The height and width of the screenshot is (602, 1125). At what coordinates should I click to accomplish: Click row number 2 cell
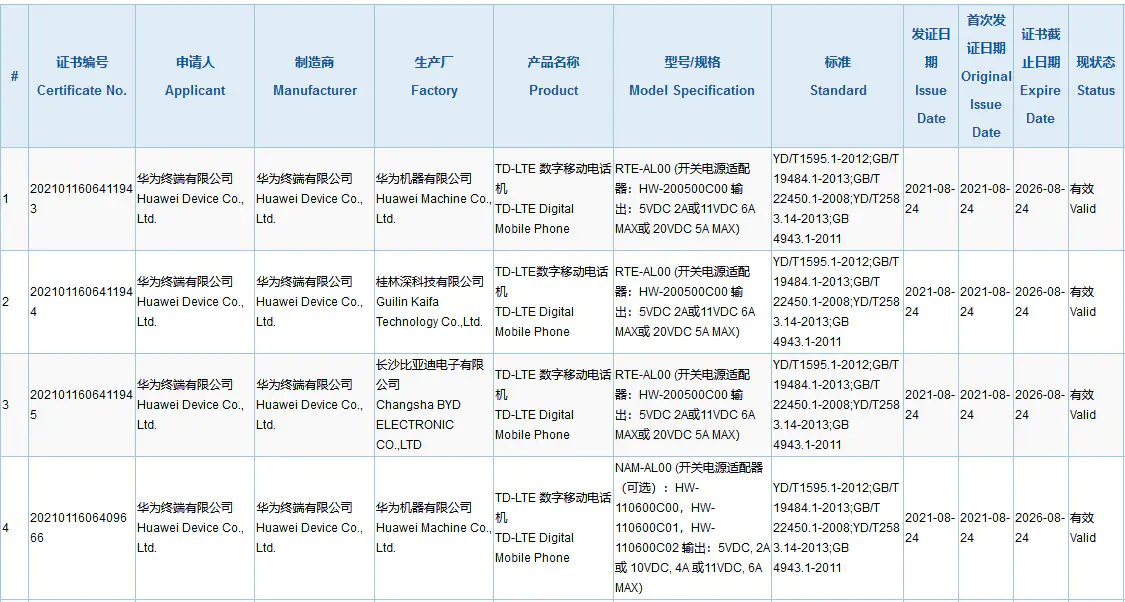tap(14, 302)
